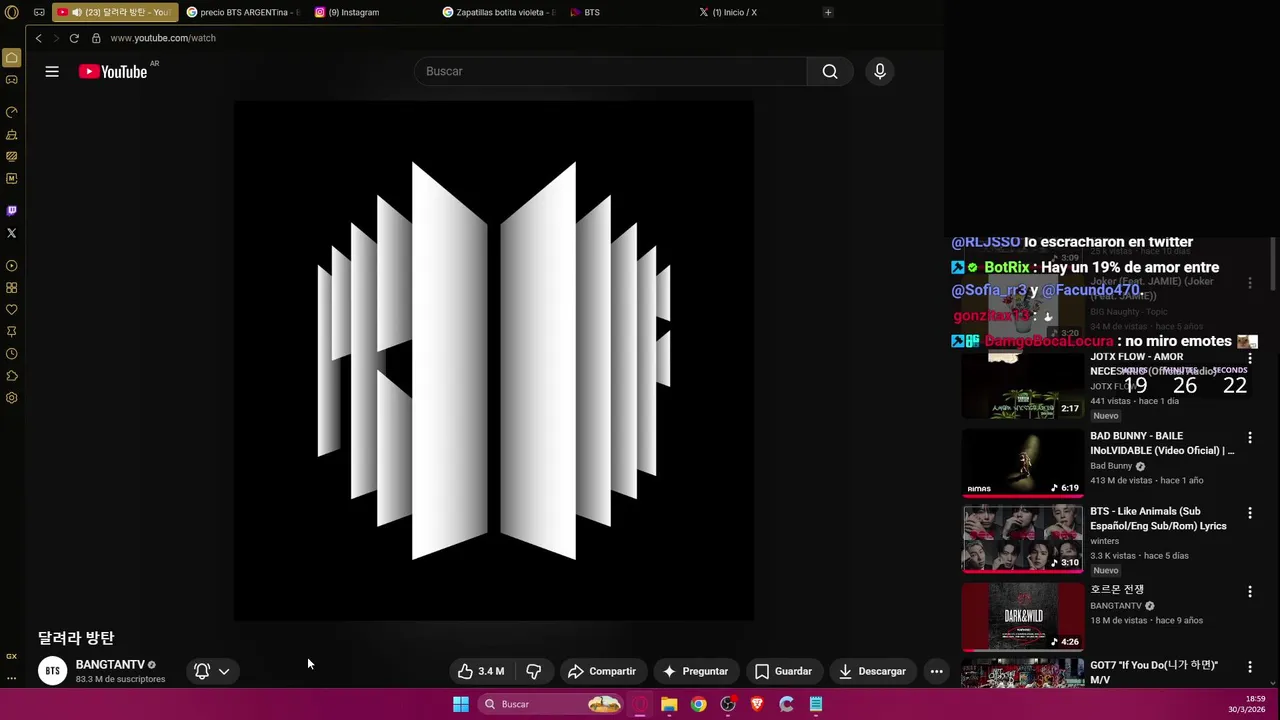Start voice search with microphone icon

click(x=880, y=71)
